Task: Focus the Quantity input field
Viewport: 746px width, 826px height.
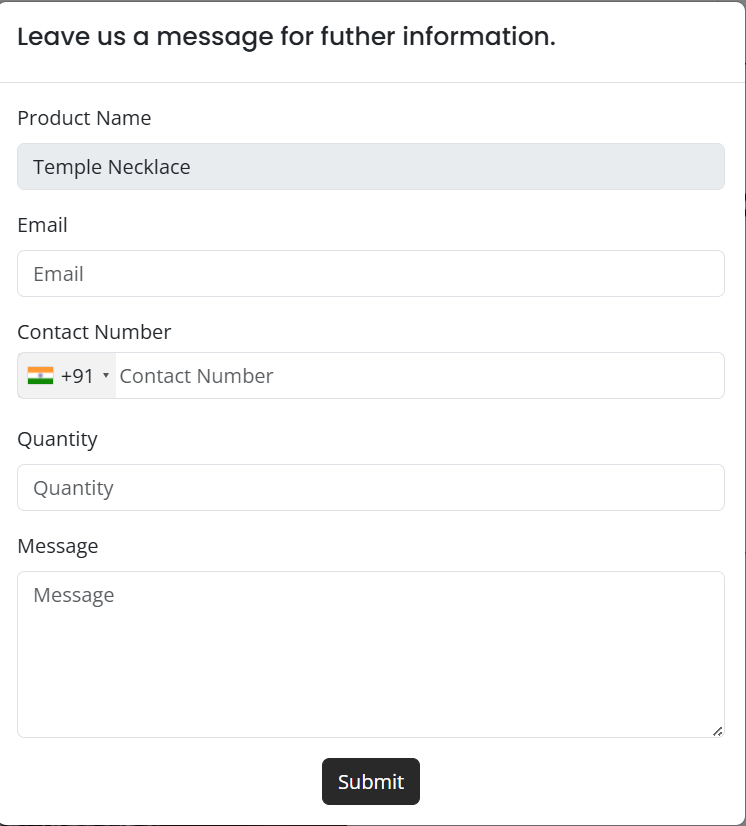Action: point(370,488)
